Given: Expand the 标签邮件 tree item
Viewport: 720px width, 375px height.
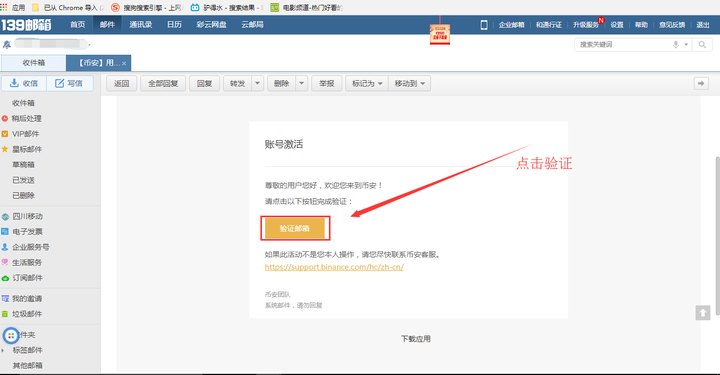Looking at the screenshot, I should tap(3, 350).
